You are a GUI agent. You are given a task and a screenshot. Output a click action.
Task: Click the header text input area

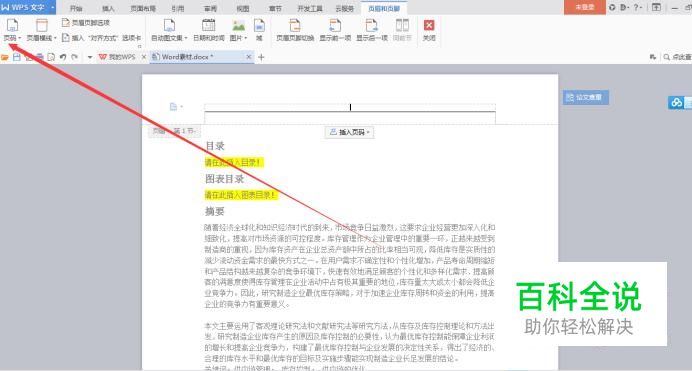(350, 107)
